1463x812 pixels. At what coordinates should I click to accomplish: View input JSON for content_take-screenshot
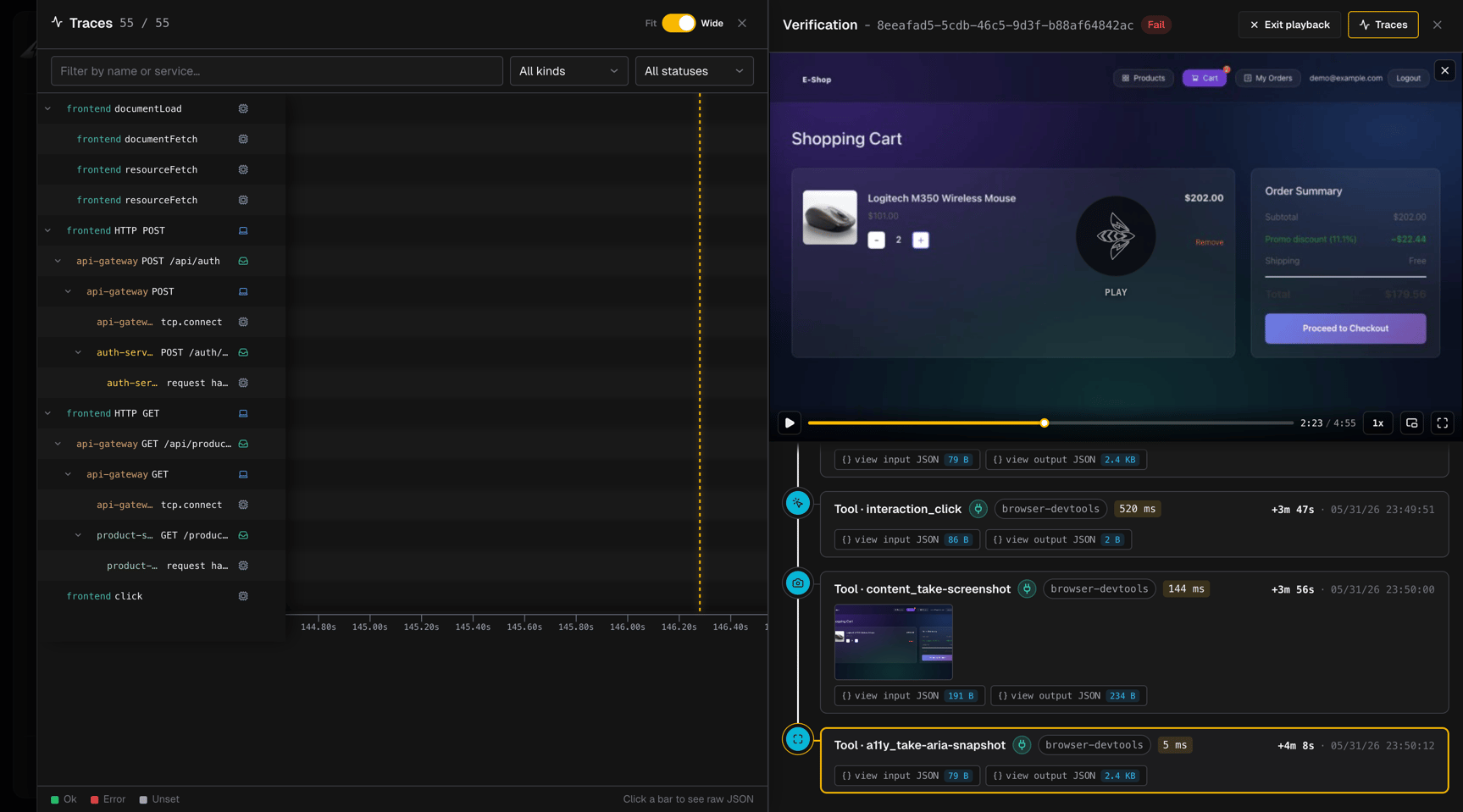coord(909,696)
